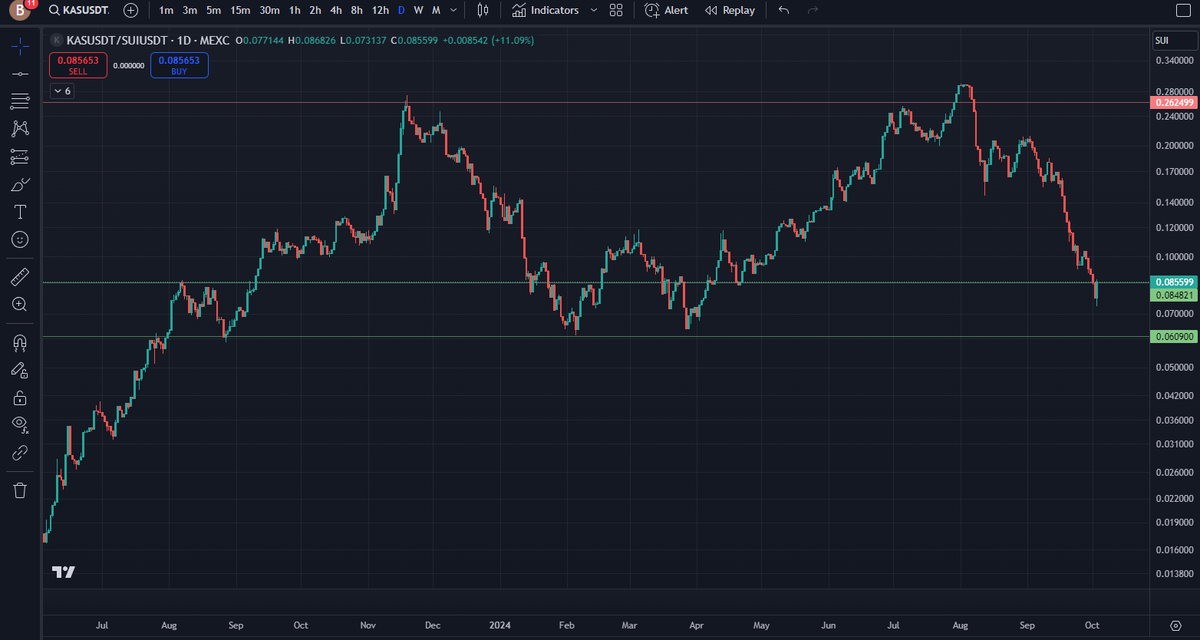1200x640 pixels.
Task: Expand the indicators favorites dropdown arrow
Action: coord(594,10)
